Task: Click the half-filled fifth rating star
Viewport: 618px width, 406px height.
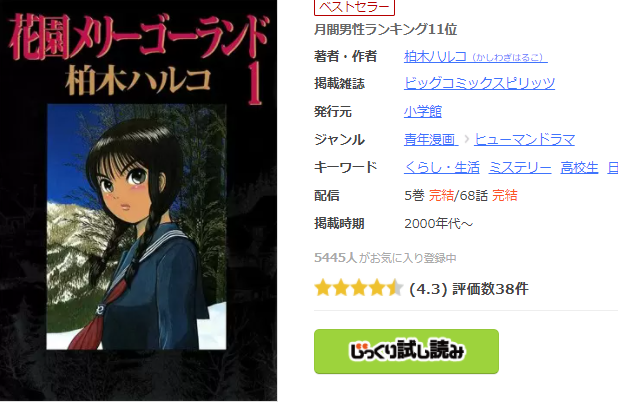Action: click(x=395, y=288)
